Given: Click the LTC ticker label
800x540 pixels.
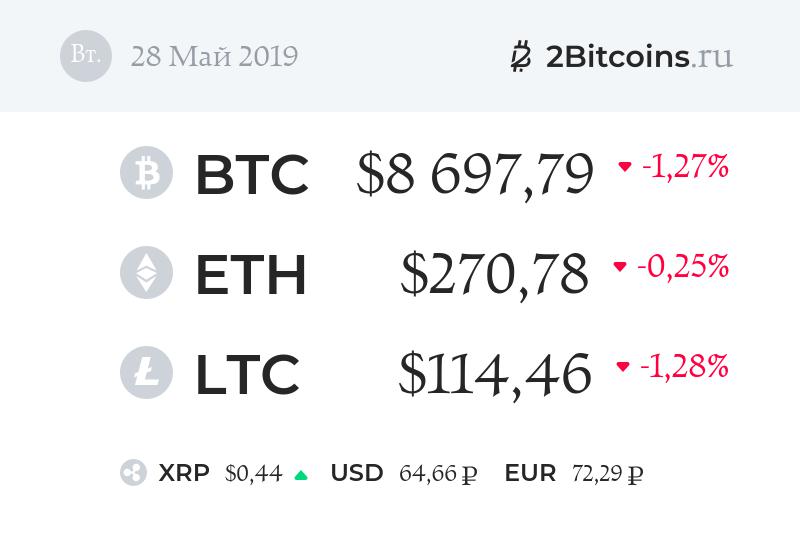Looking at the screenshot, I should 247,374.
